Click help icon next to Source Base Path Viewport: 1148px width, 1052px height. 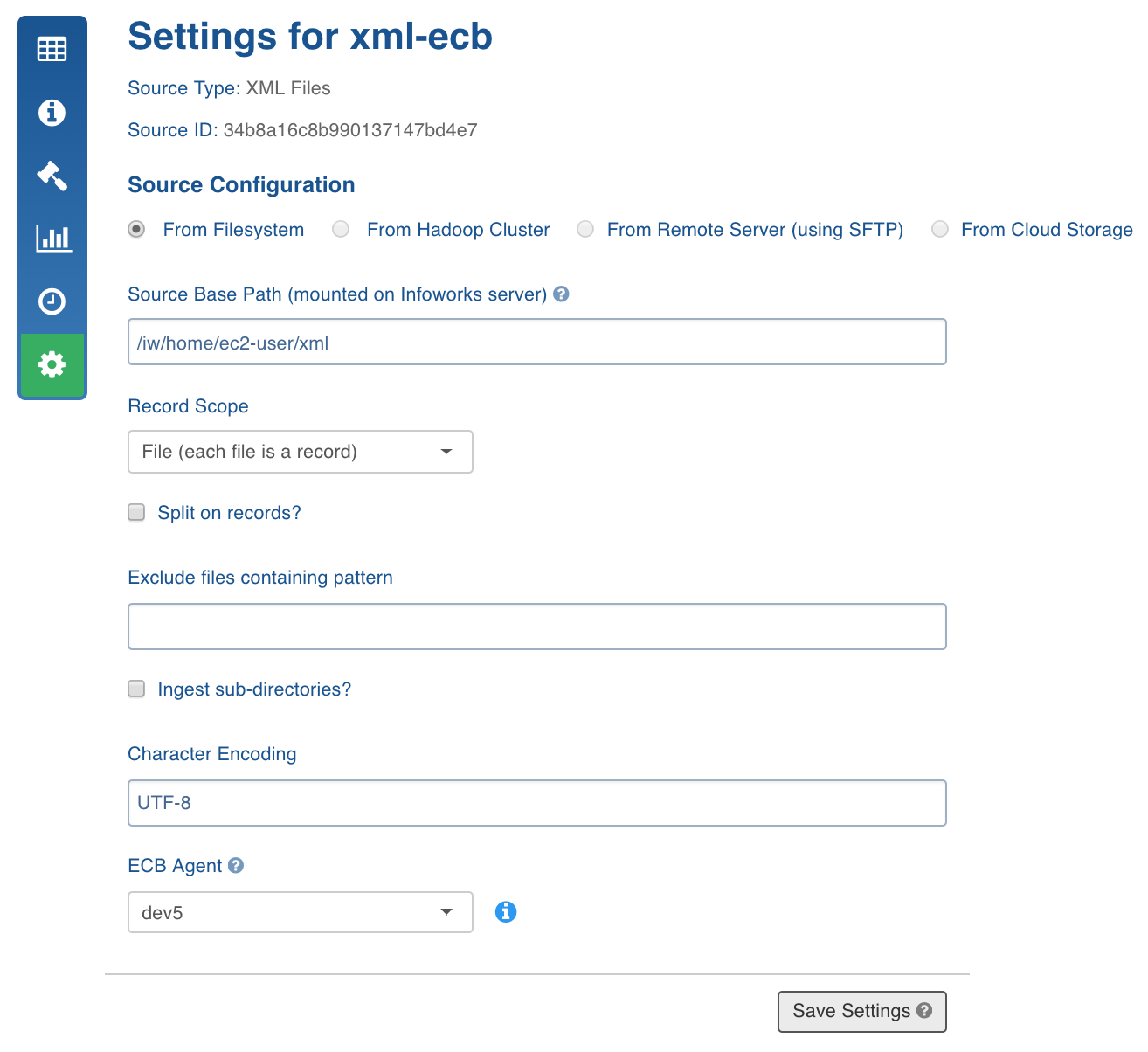pyautogui.click(x=562, y=294)
